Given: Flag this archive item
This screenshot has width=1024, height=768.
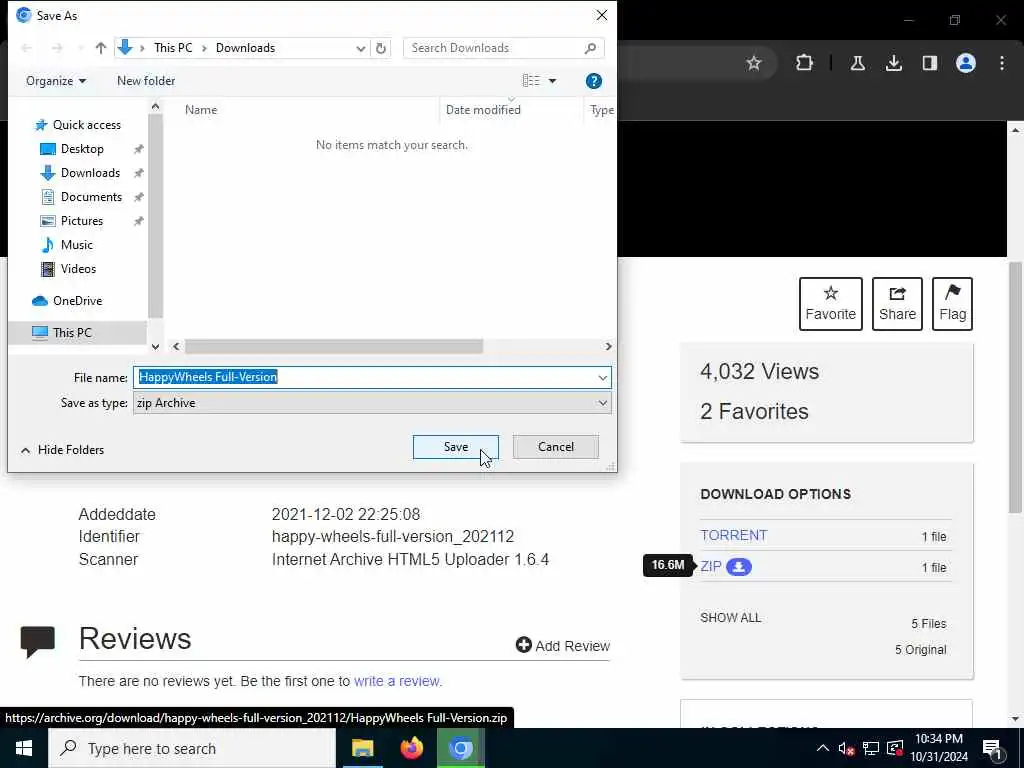Looking at the screenshot, I should tap(952, 304).
